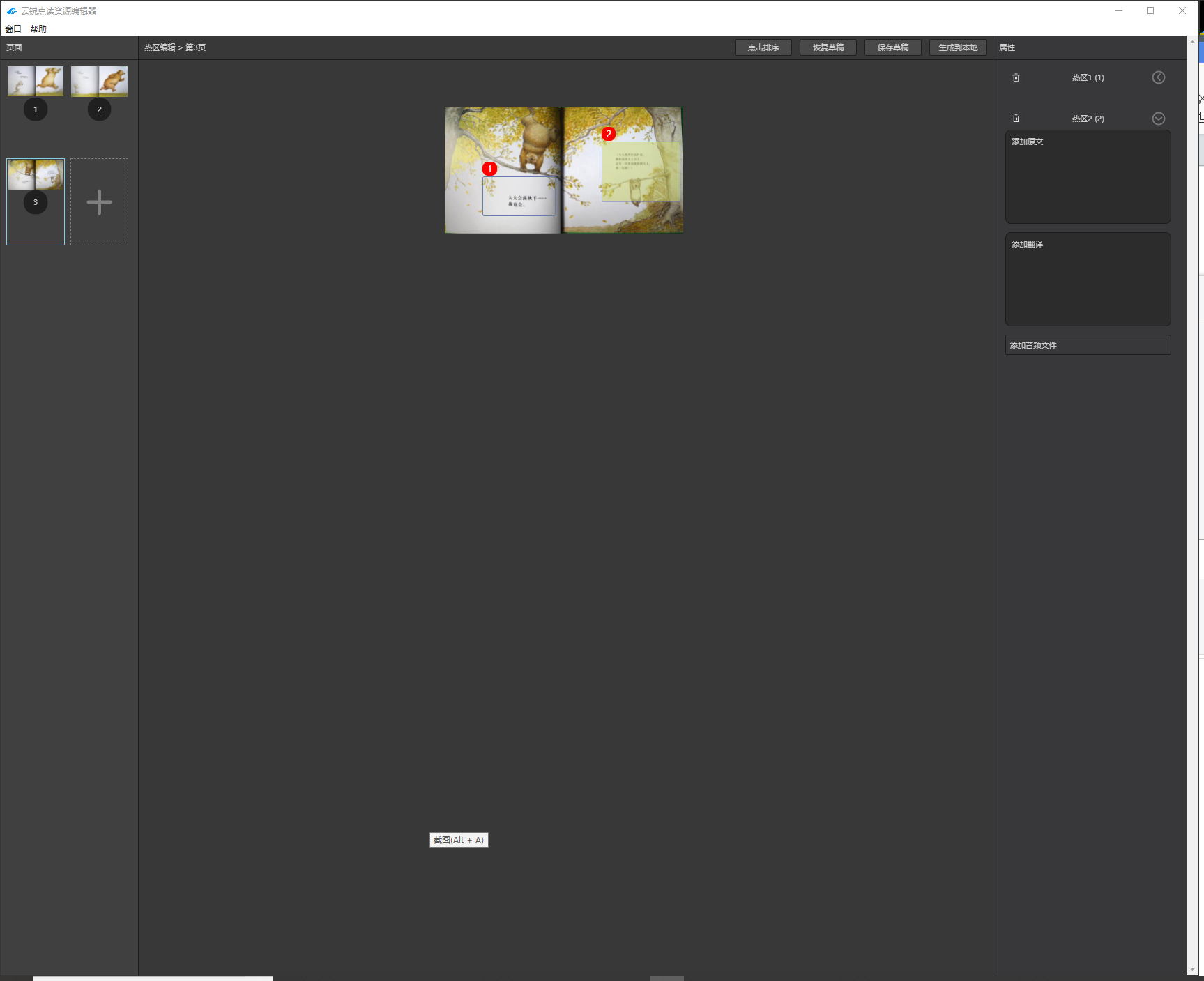Select red hotspot marker 1 on canvas
The width and height of the screenshot is (1204, 981).
coord(489,169)
